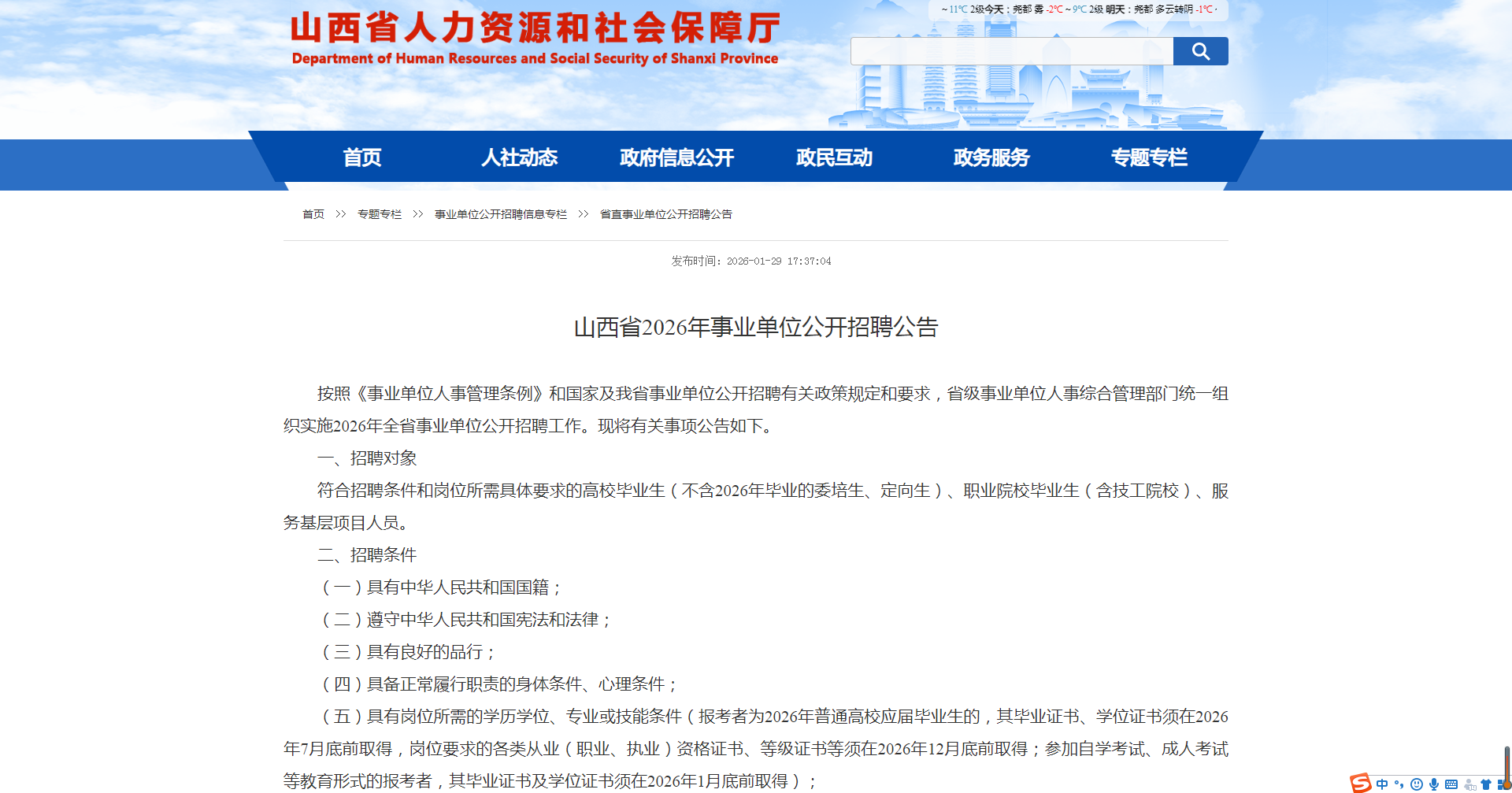Click the 首页 breadcrumb link
This screenshot has width=1512, height=793.
[x=313, y=214]
